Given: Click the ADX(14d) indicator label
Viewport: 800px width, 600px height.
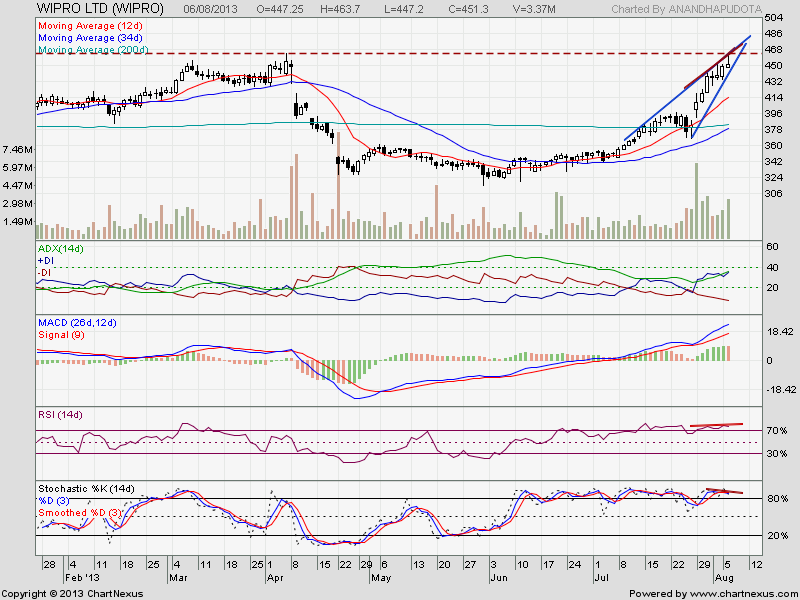Looking at the screenshot, I should coord(61,248).
